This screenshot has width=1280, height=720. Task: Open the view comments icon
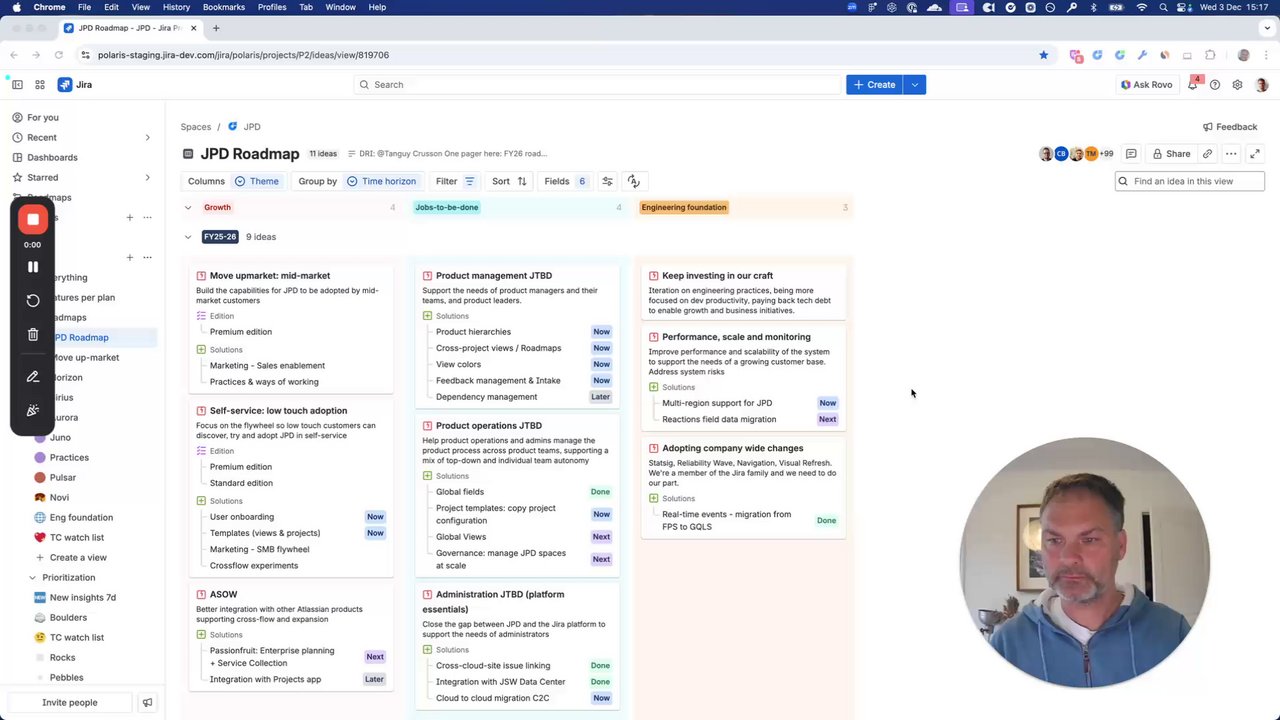click(x=1131, y=154)
